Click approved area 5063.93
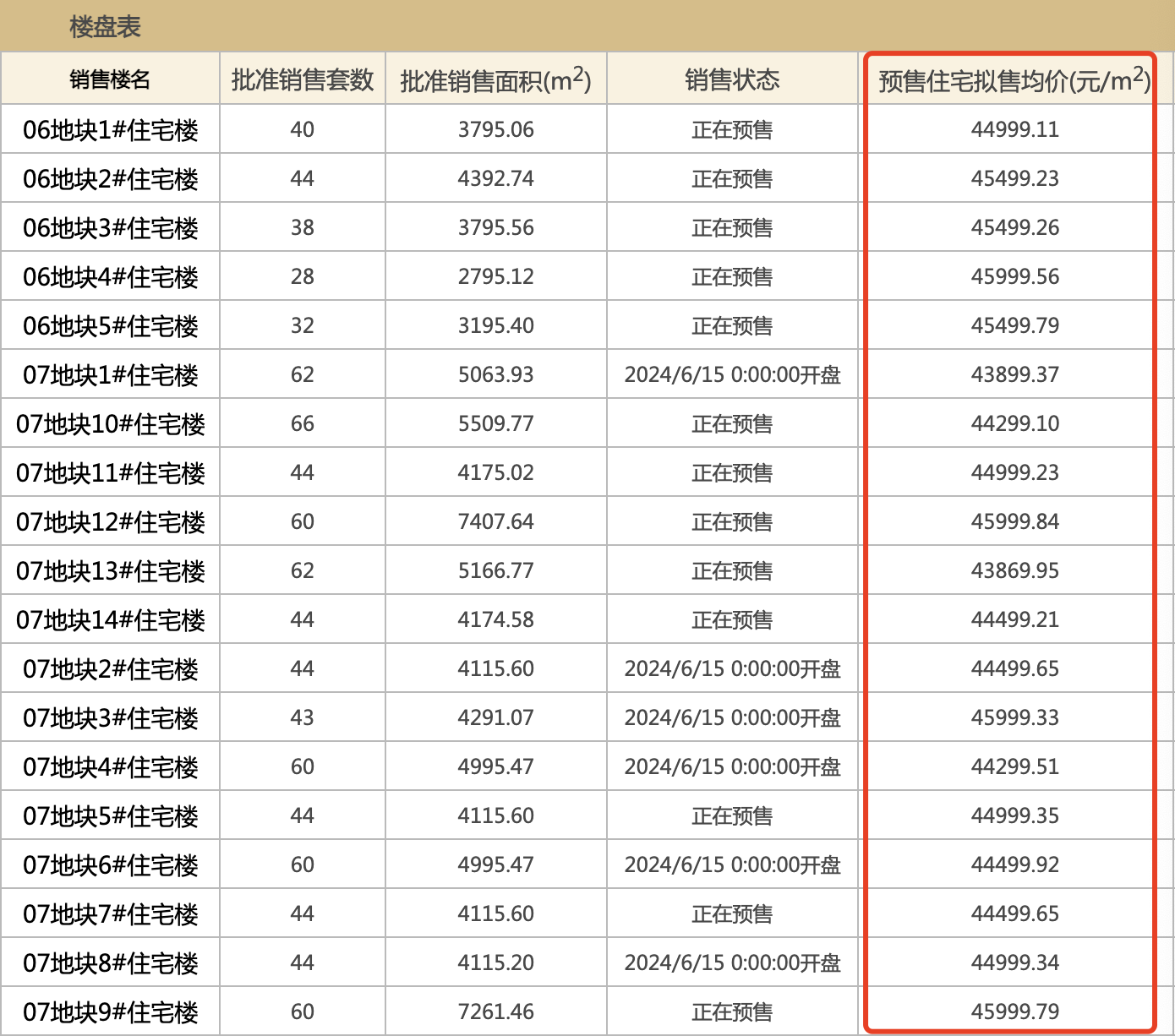The height and width of the screenshot is (1036, 1175). (495, 374)
